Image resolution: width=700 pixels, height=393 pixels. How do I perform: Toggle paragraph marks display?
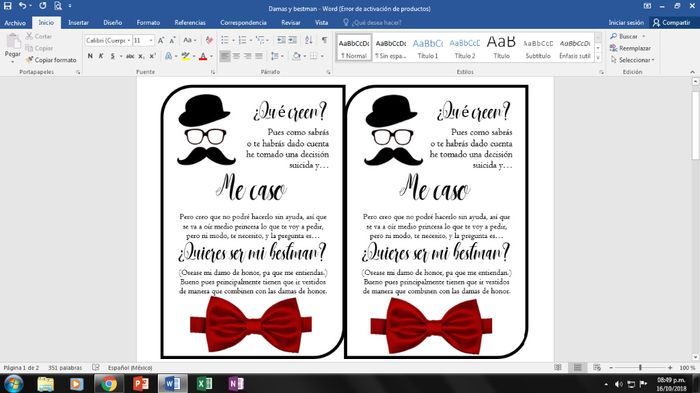[x=325, y=40]
